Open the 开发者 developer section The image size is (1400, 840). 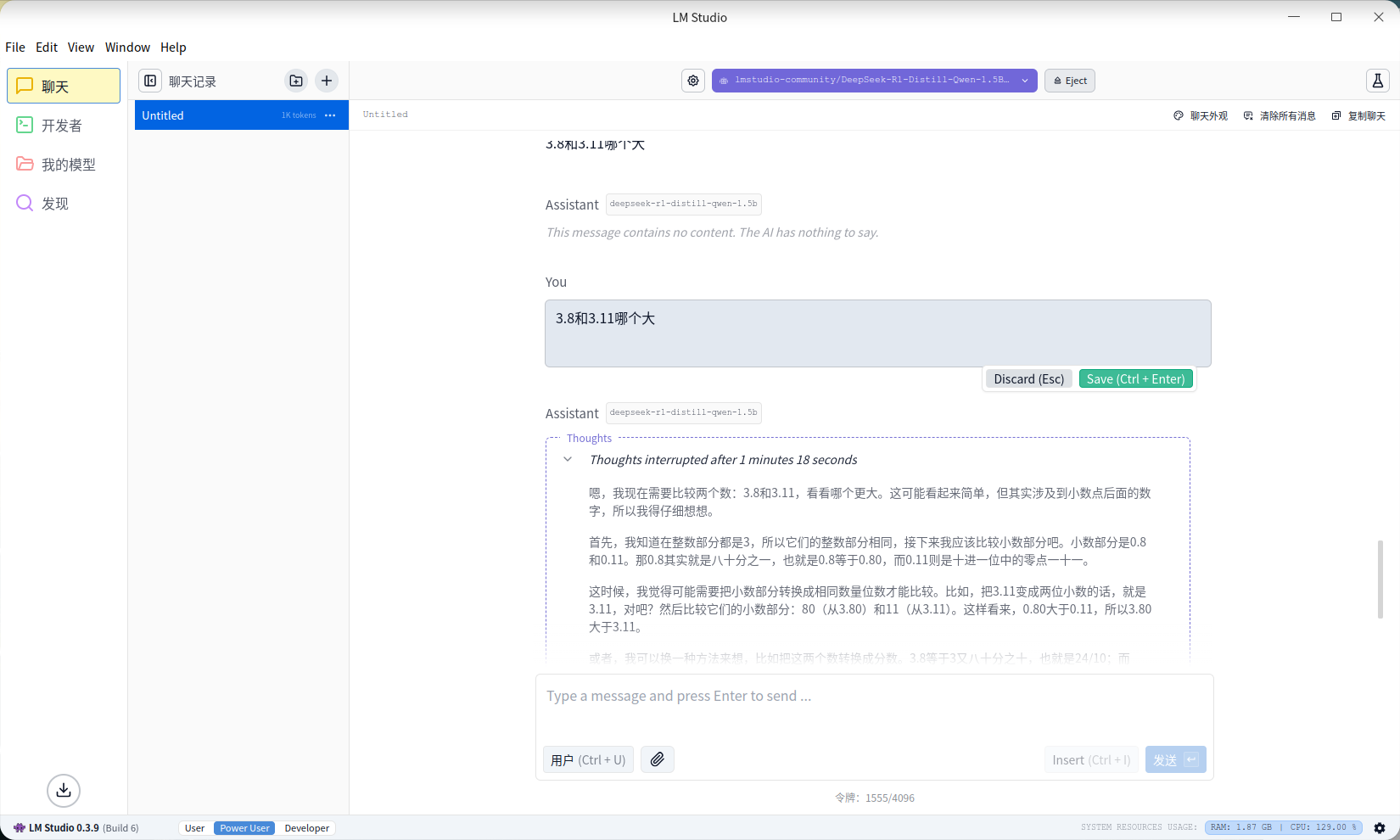click(64, 125)
